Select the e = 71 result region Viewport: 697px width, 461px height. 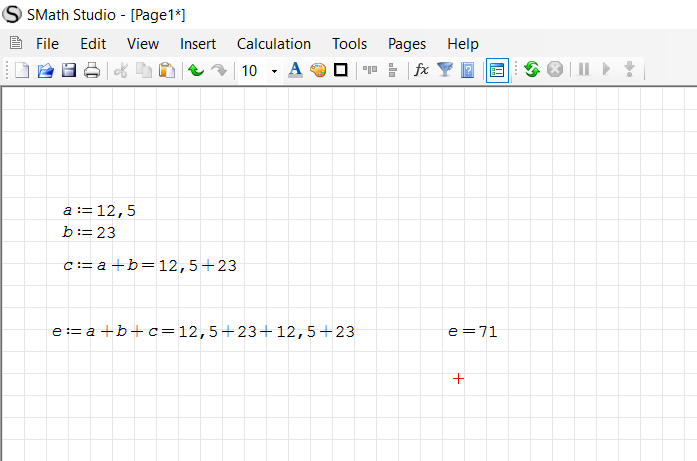coord(472,332)
